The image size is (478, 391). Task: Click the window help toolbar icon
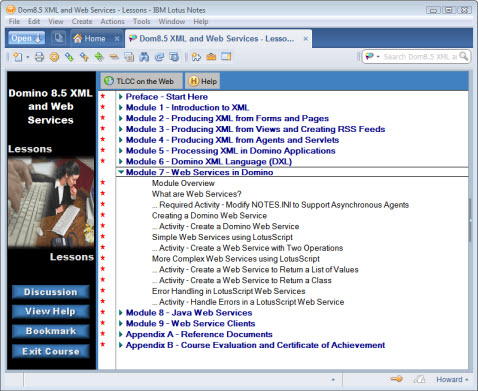[x=174, y=57]
